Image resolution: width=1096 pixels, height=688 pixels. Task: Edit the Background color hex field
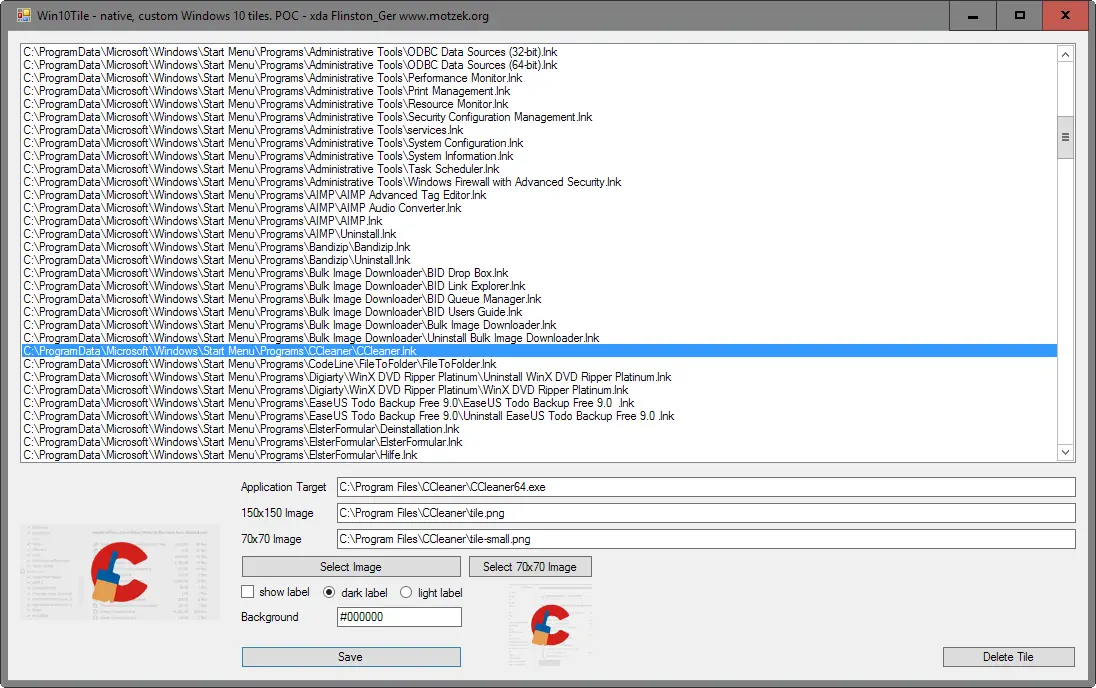[399, 617]
